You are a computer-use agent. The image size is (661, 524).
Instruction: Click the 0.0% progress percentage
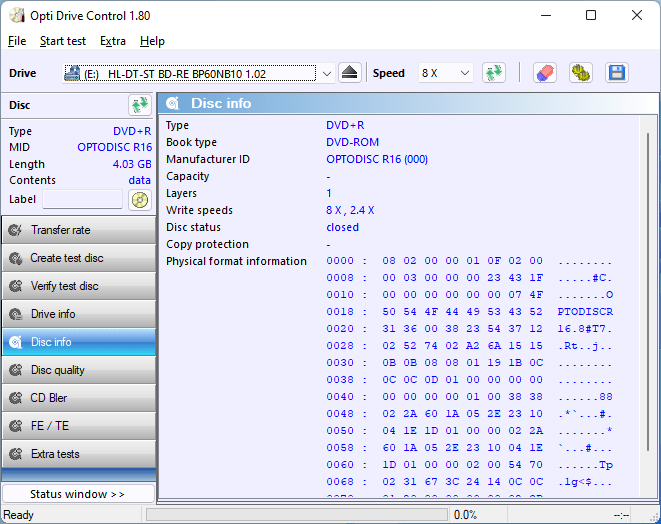(x=465, y=515)
